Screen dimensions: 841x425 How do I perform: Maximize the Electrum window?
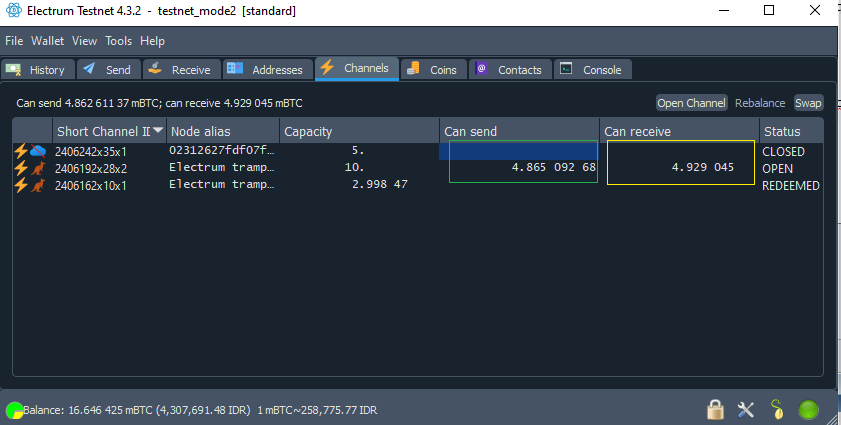(769, 10)
